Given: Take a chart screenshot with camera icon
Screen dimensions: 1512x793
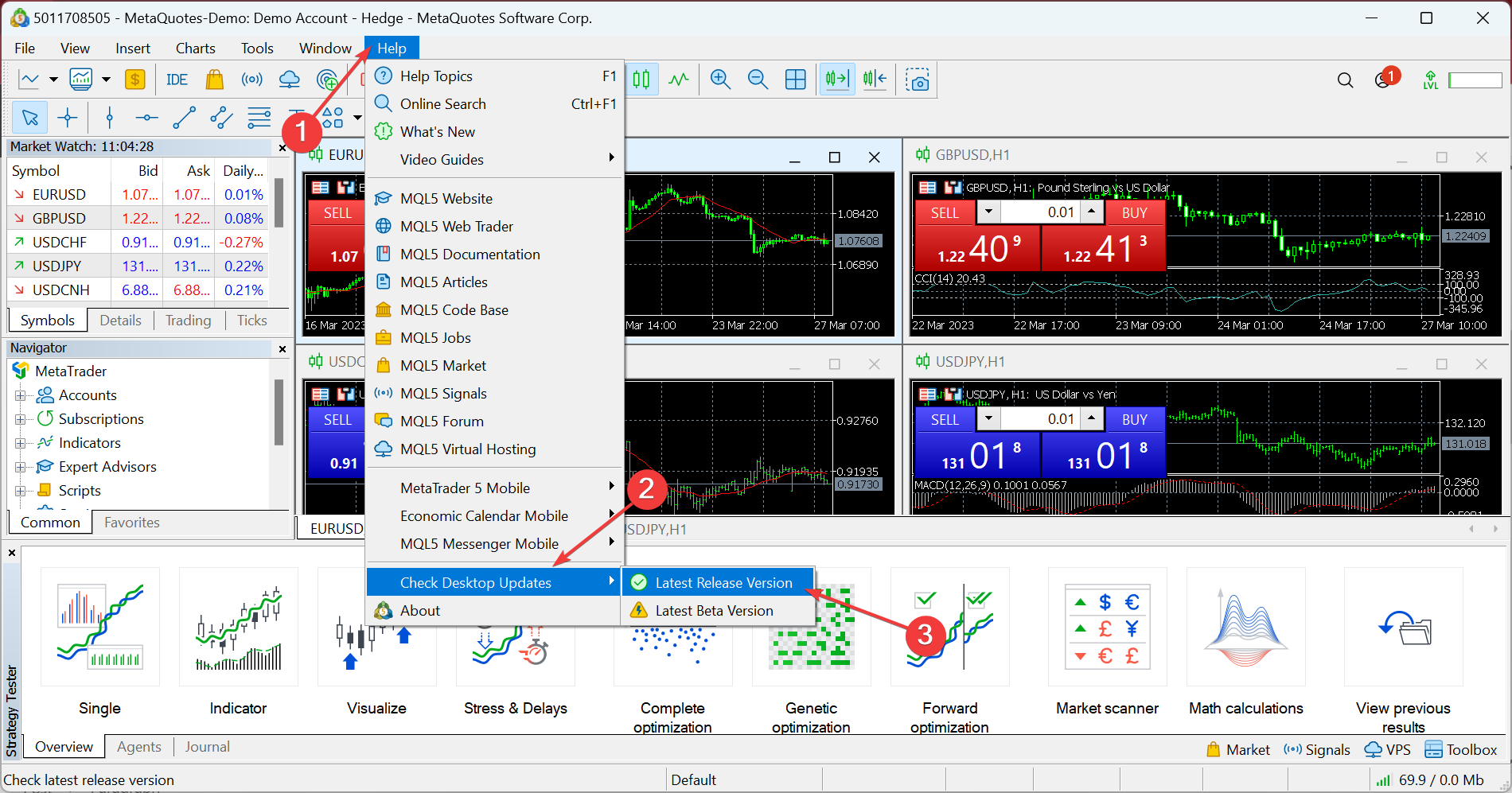Looking at the screenshot, I should (918, 80).
